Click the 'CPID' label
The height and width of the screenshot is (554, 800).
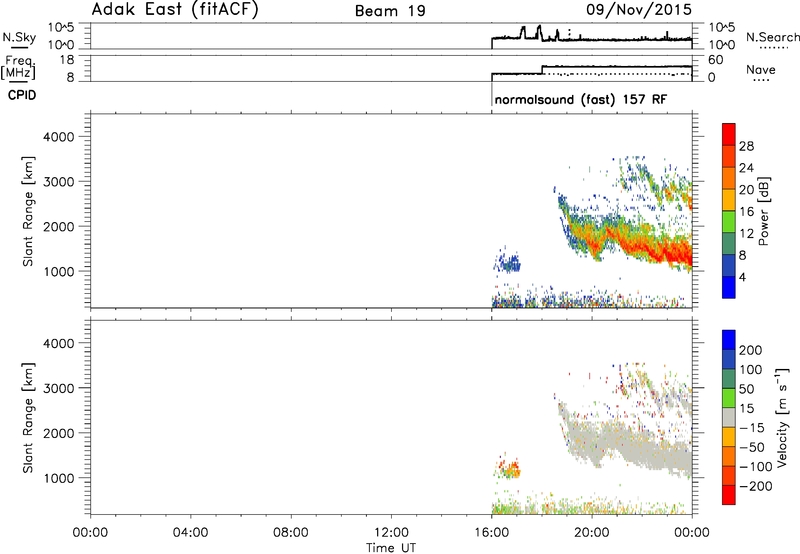[x=22, y=95]
